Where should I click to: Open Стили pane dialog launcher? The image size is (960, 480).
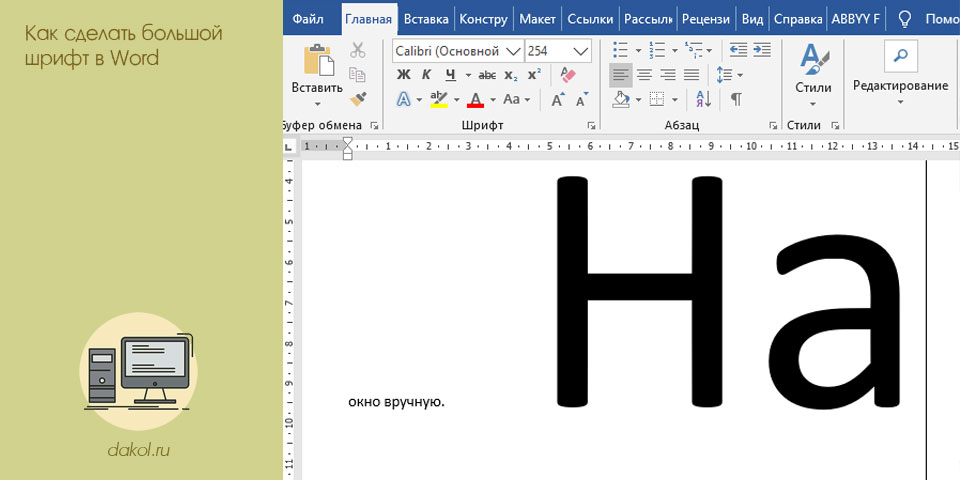(834, 126)
